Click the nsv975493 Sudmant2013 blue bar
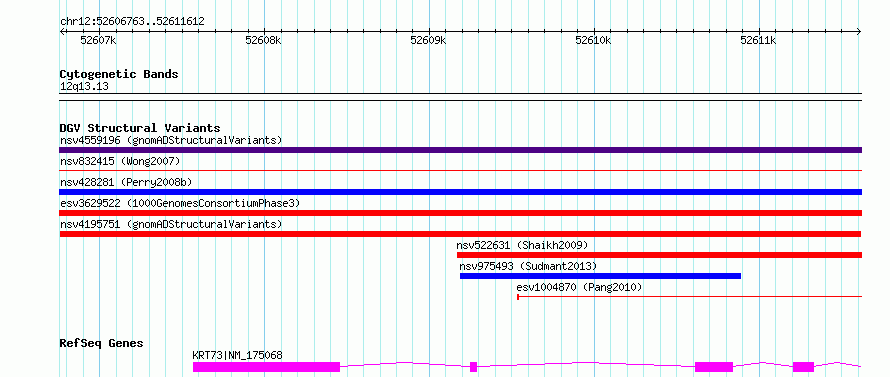 (x=600, y=276)
